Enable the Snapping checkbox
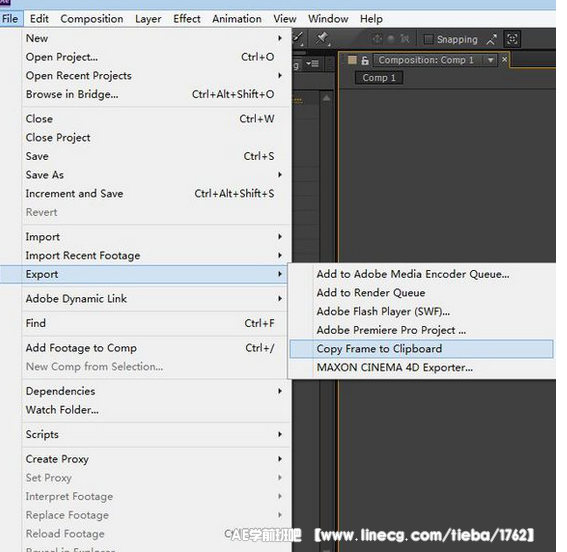Viewport: 567px width, 552px height. [x=428, y=39]
